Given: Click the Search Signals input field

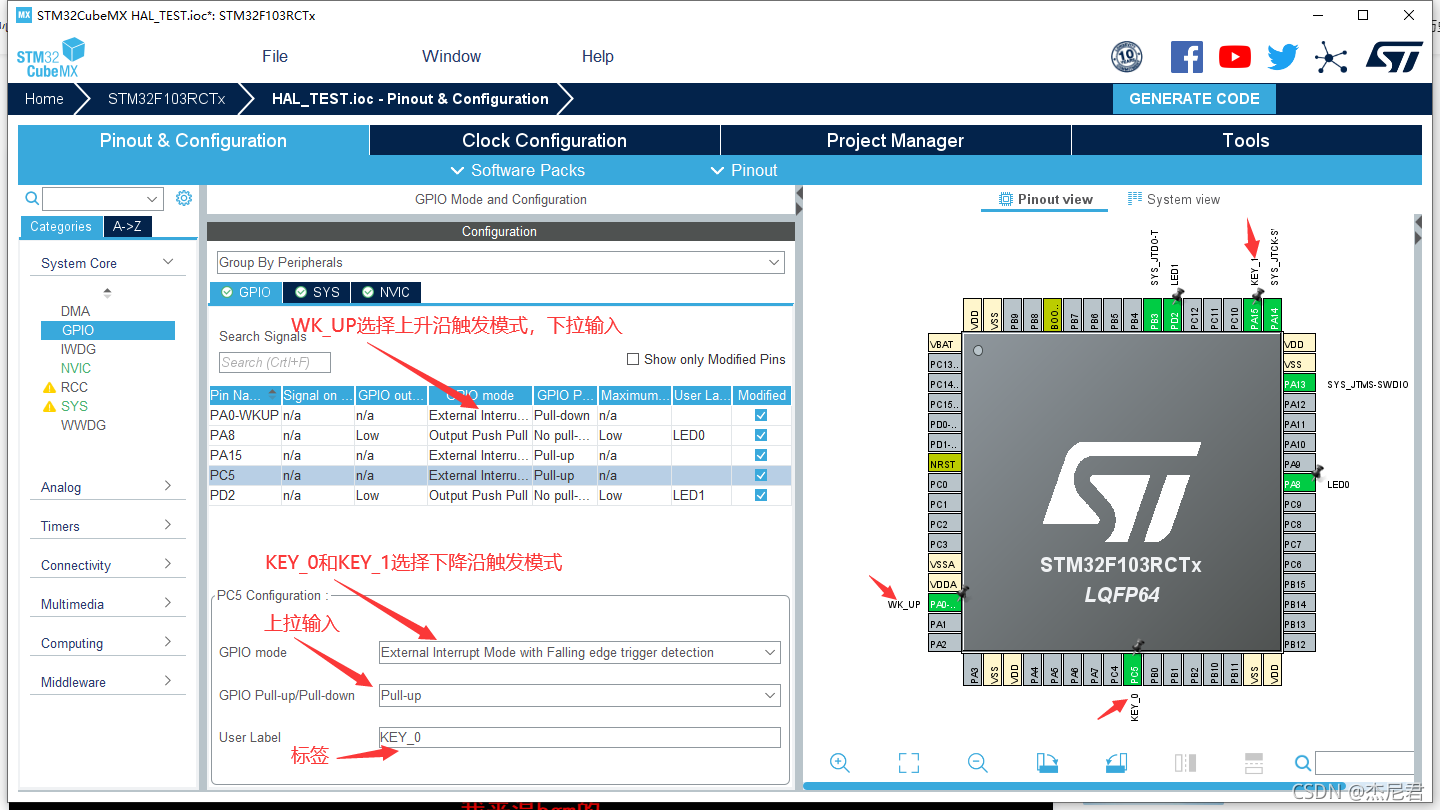Looking at the screenshot, I should tap(274, 362).
